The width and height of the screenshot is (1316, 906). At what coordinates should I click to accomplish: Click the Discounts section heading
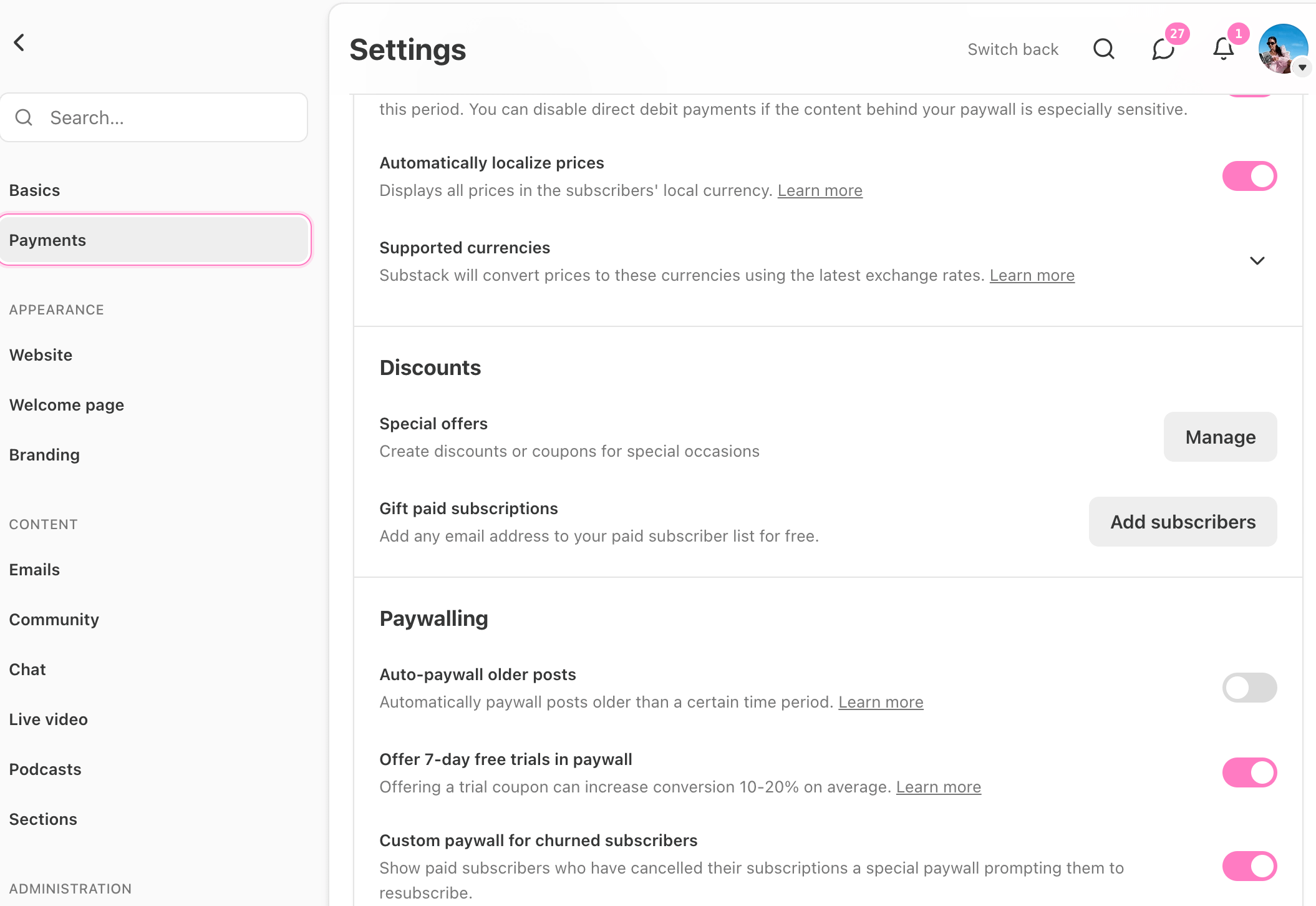coord(430,368)
